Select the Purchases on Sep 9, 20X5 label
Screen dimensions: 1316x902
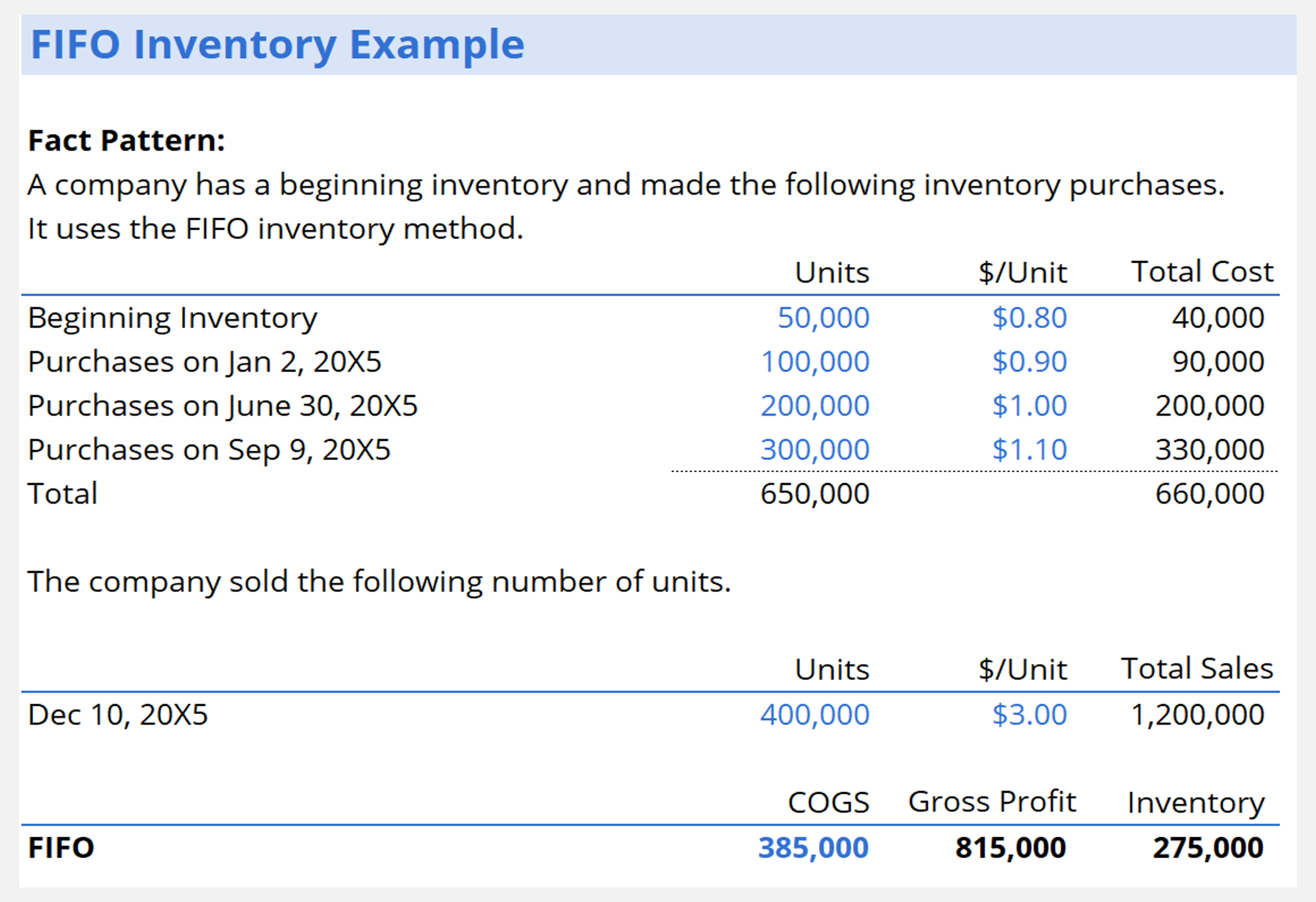[x=209, y=449]
